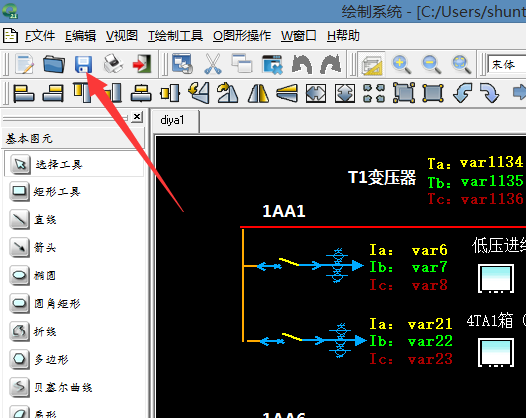The image size is (526, 418).
Task: Select the 选择工具 pointer tool
Action: pos(74,164)
